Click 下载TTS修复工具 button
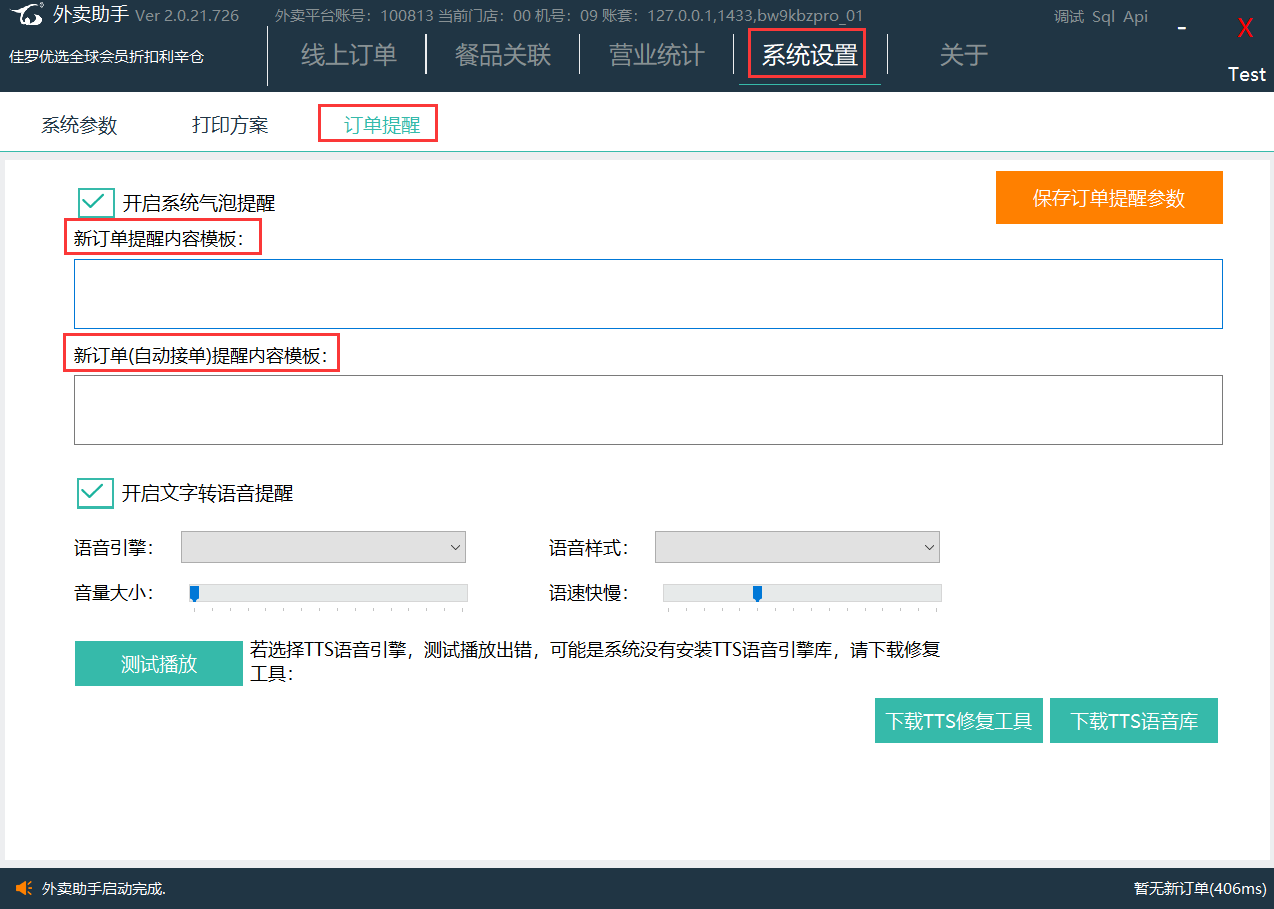Screen dimensions: 1274x909 (958, 721)
